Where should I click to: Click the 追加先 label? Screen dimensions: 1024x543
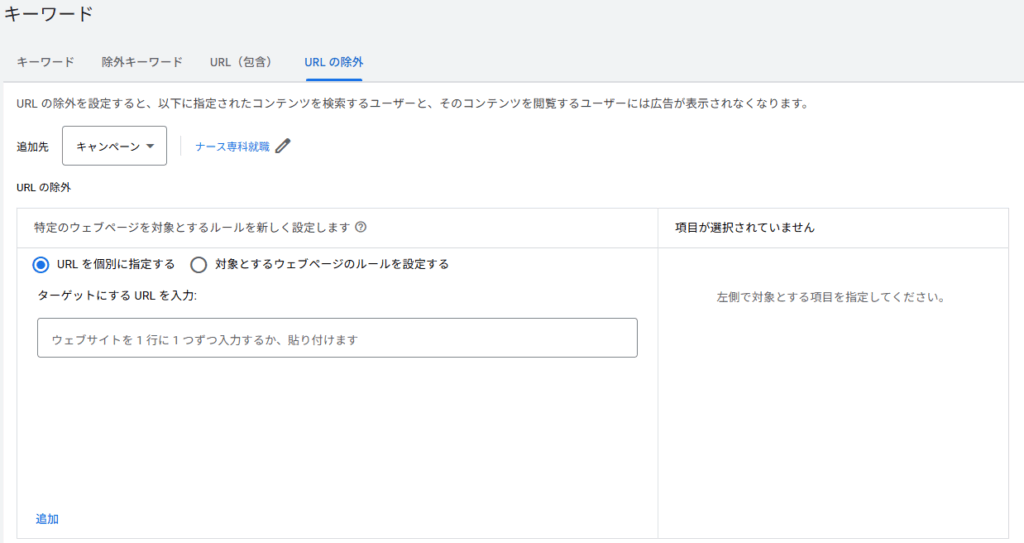[33, 147]
